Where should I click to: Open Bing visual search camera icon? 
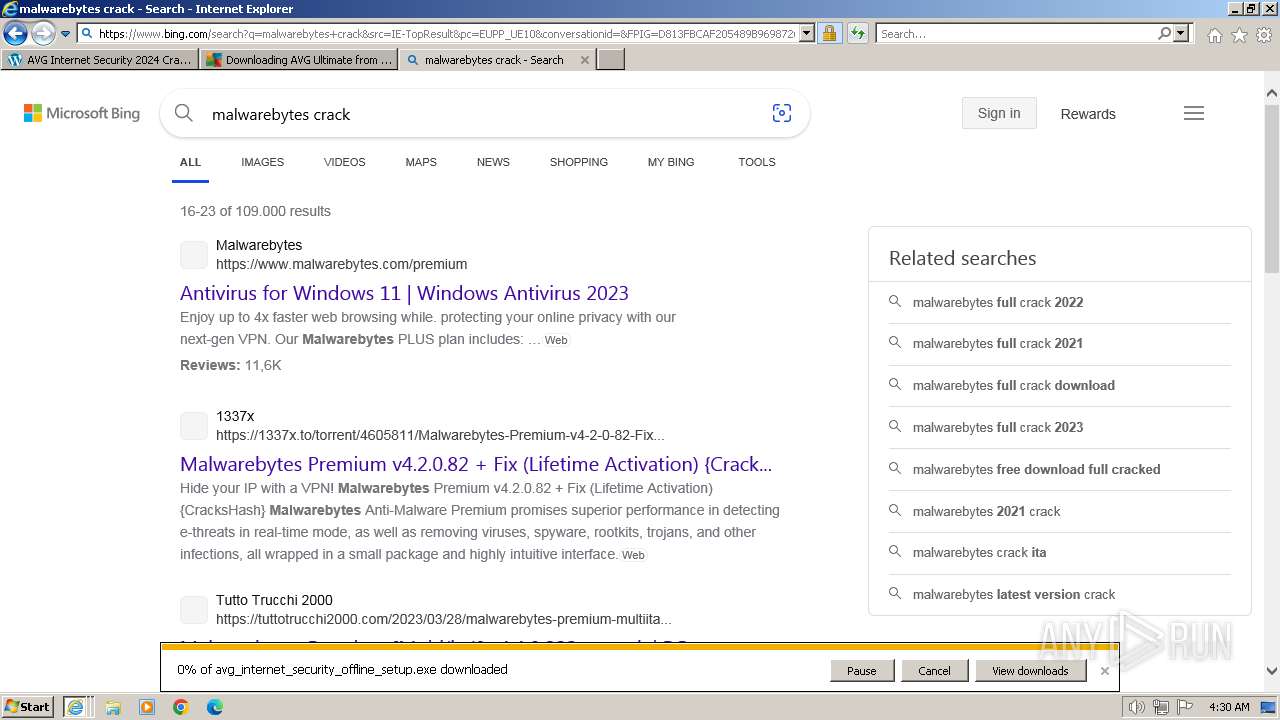click(x=782, y=113)
